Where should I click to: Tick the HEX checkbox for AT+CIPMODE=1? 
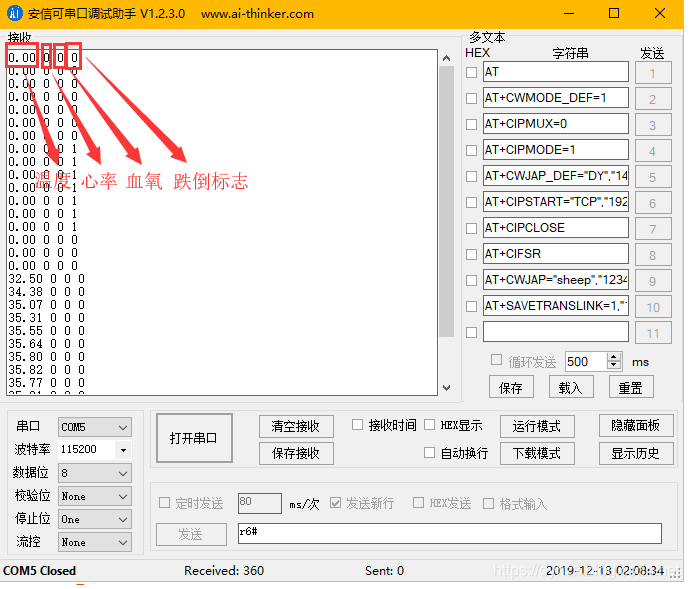tap(472, 150)
